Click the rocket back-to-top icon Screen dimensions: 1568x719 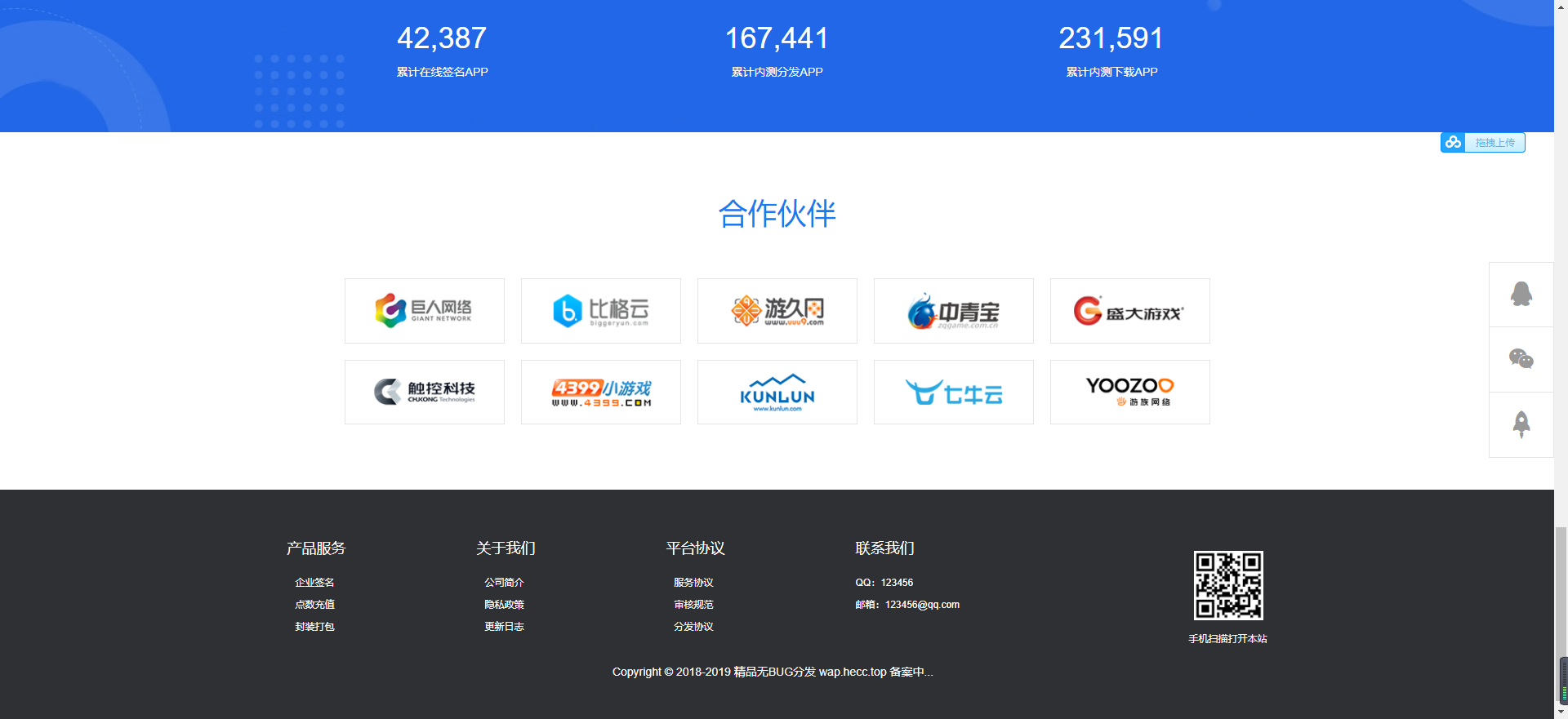(x=1521, y=424)
